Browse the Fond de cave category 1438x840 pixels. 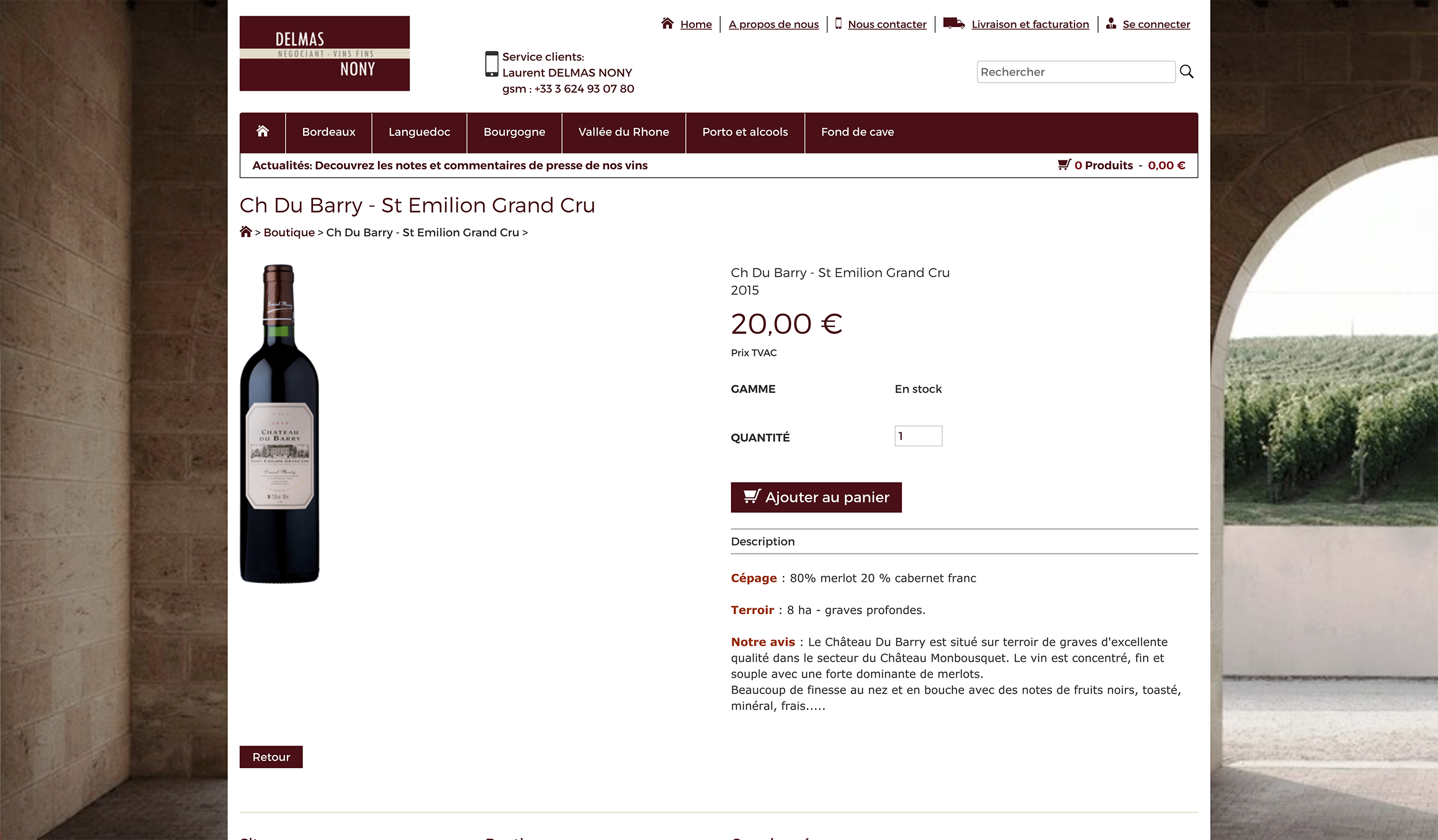coord(857,132)
